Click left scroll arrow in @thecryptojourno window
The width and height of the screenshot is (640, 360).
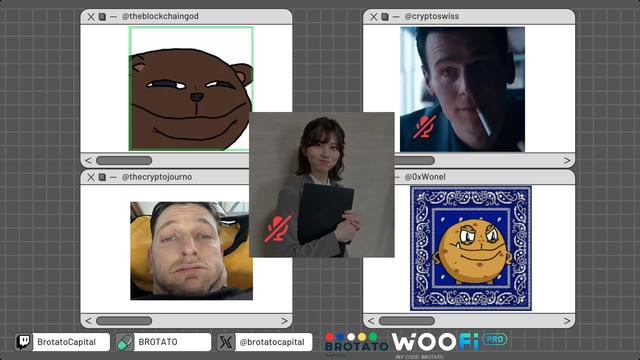[88, 321]
